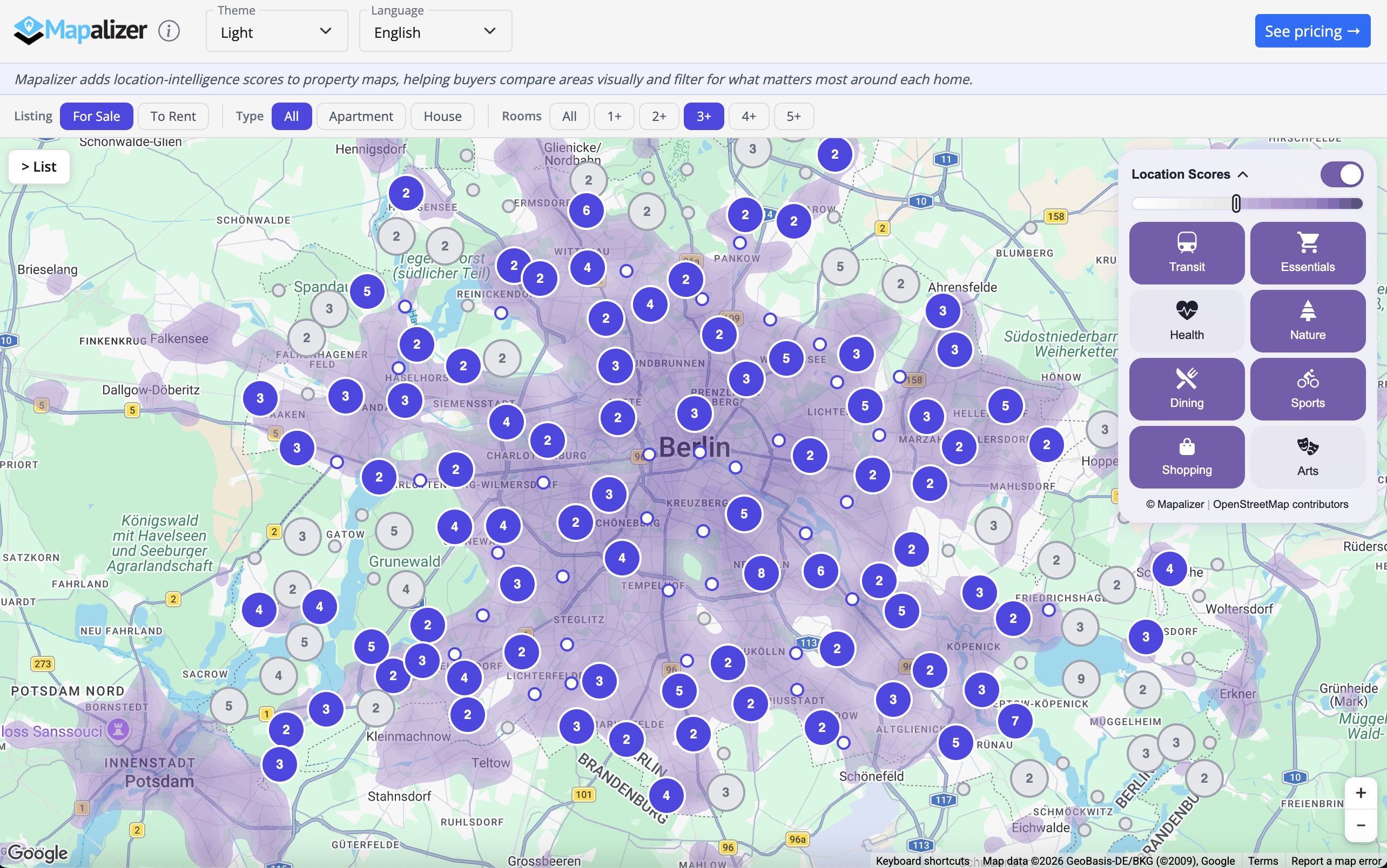Select the All property type filter
This screenshot has height=868, width=1387.
point(292,117)
